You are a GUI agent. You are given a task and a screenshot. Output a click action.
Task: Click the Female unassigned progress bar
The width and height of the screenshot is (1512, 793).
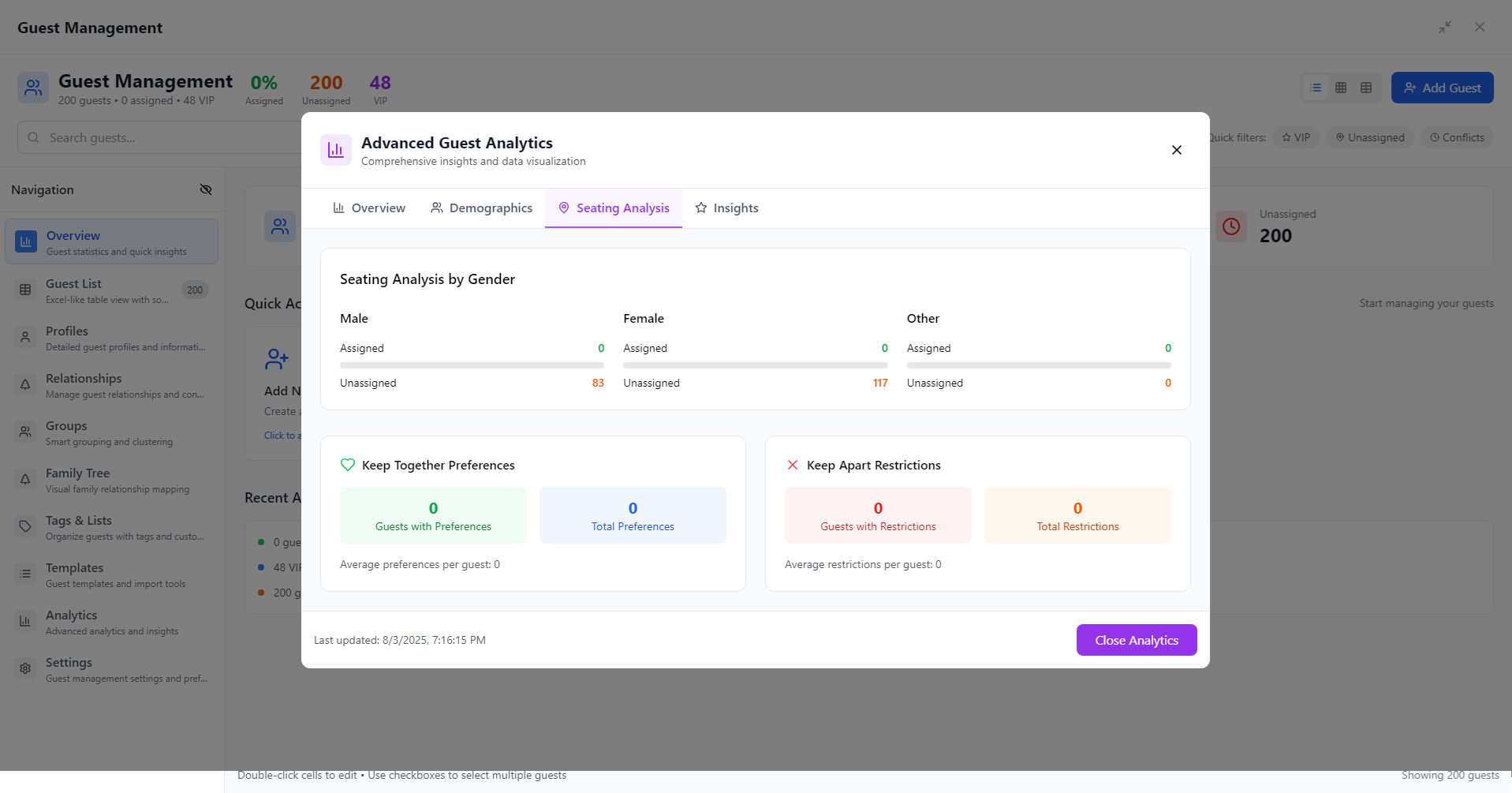[x=755, y=365]
